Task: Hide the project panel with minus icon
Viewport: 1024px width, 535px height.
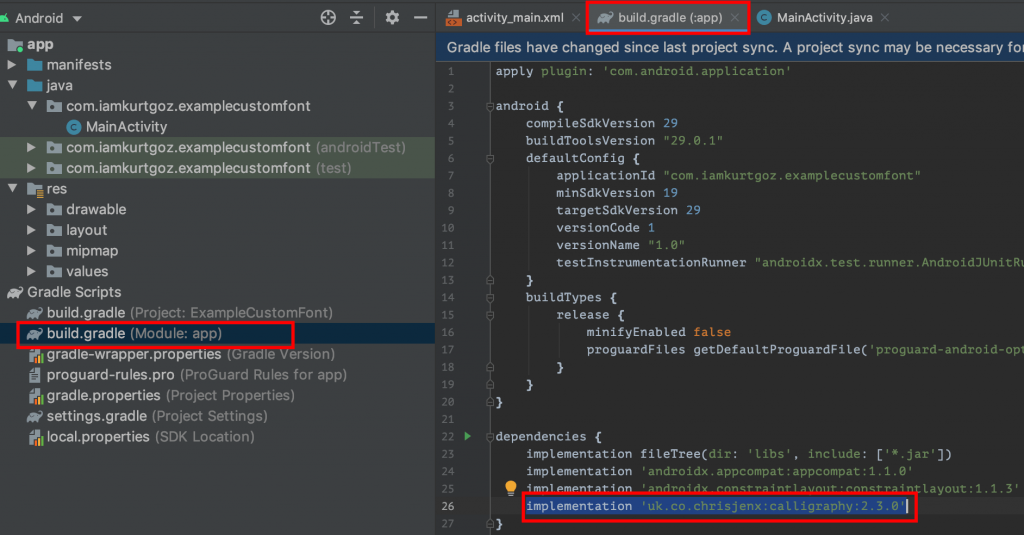Action: click(421, 18)
